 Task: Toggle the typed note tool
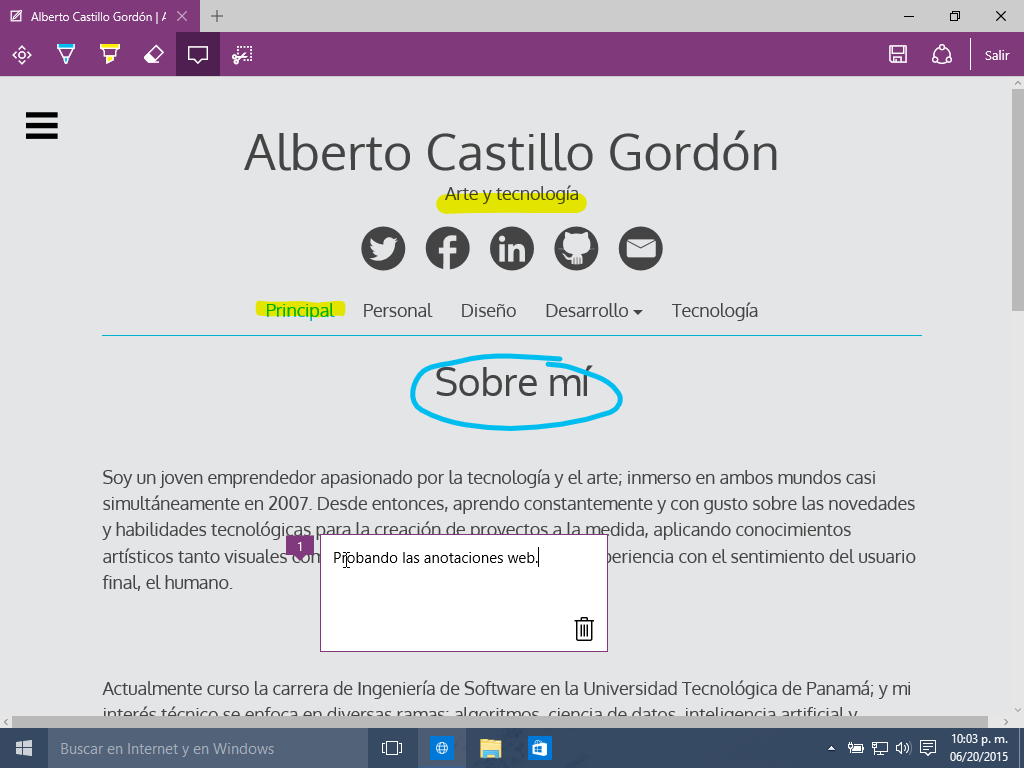(198, 55)
